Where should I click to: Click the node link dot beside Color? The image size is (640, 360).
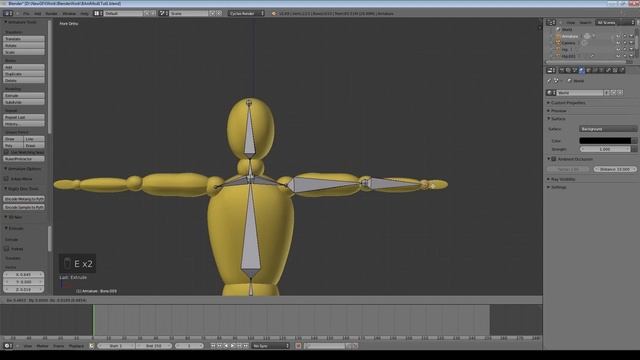coord(634,141)
